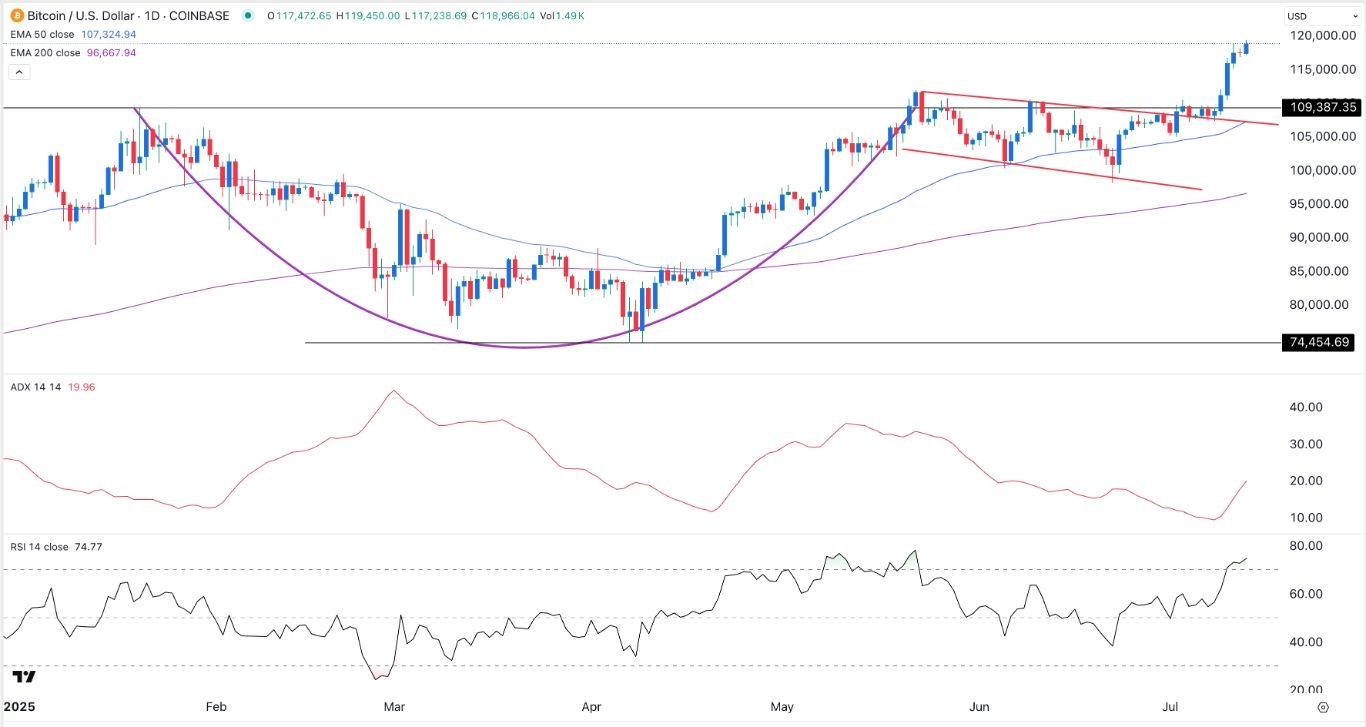The image size is (1366, 727).
Task: Select the purple rounded-bottom curve drawing
Action: click(x=524, y=347)
